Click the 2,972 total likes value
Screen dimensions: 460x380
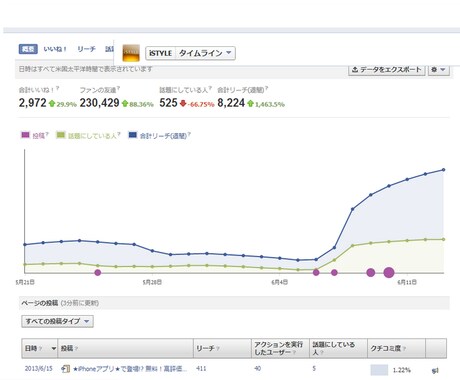pyautogui.click(x=33, y=103)
